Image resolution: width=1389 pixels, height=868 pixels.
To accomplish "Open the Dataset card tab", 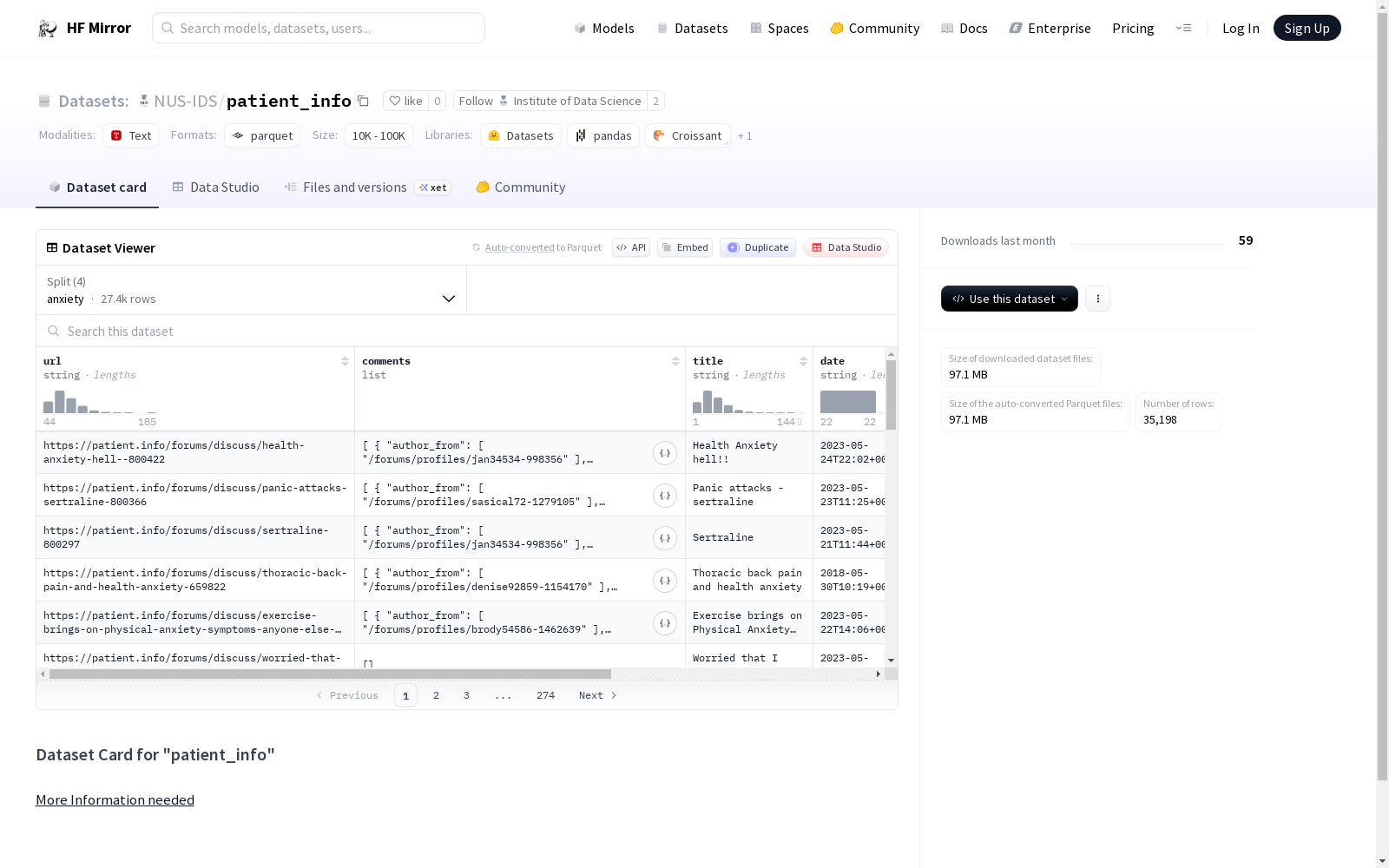I will coord(97,187).
